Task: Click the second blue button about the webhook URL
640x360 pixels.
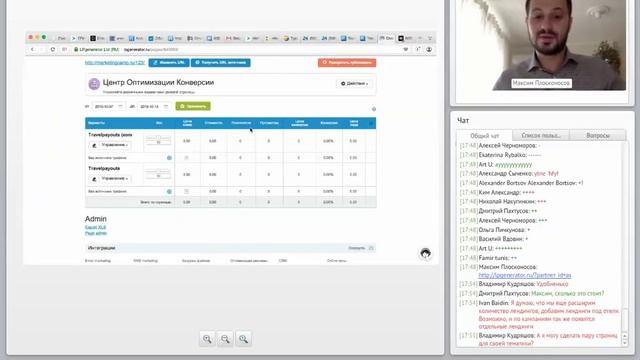Action: 221,62
